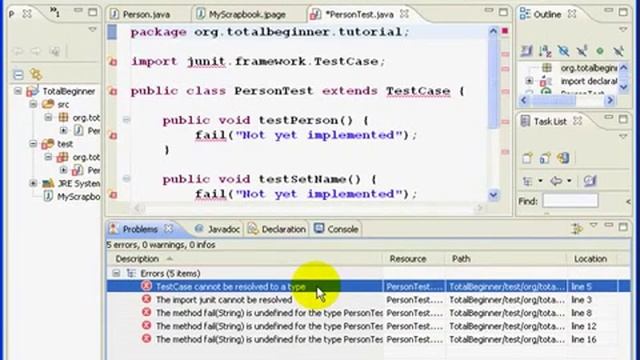Toggle Hide Static members in Outline
The width and height of the screenshot is (640, 360).
582,51
